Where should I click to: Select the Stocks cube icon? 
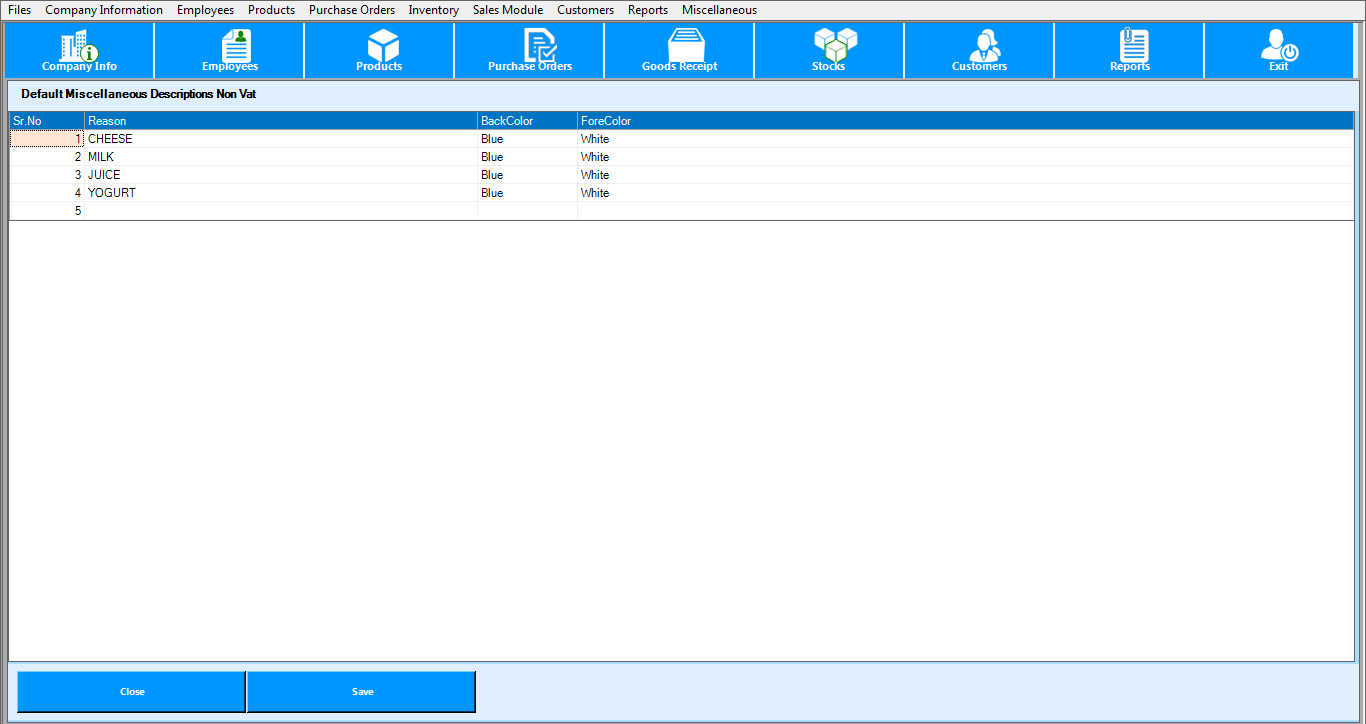coord(829,50)
